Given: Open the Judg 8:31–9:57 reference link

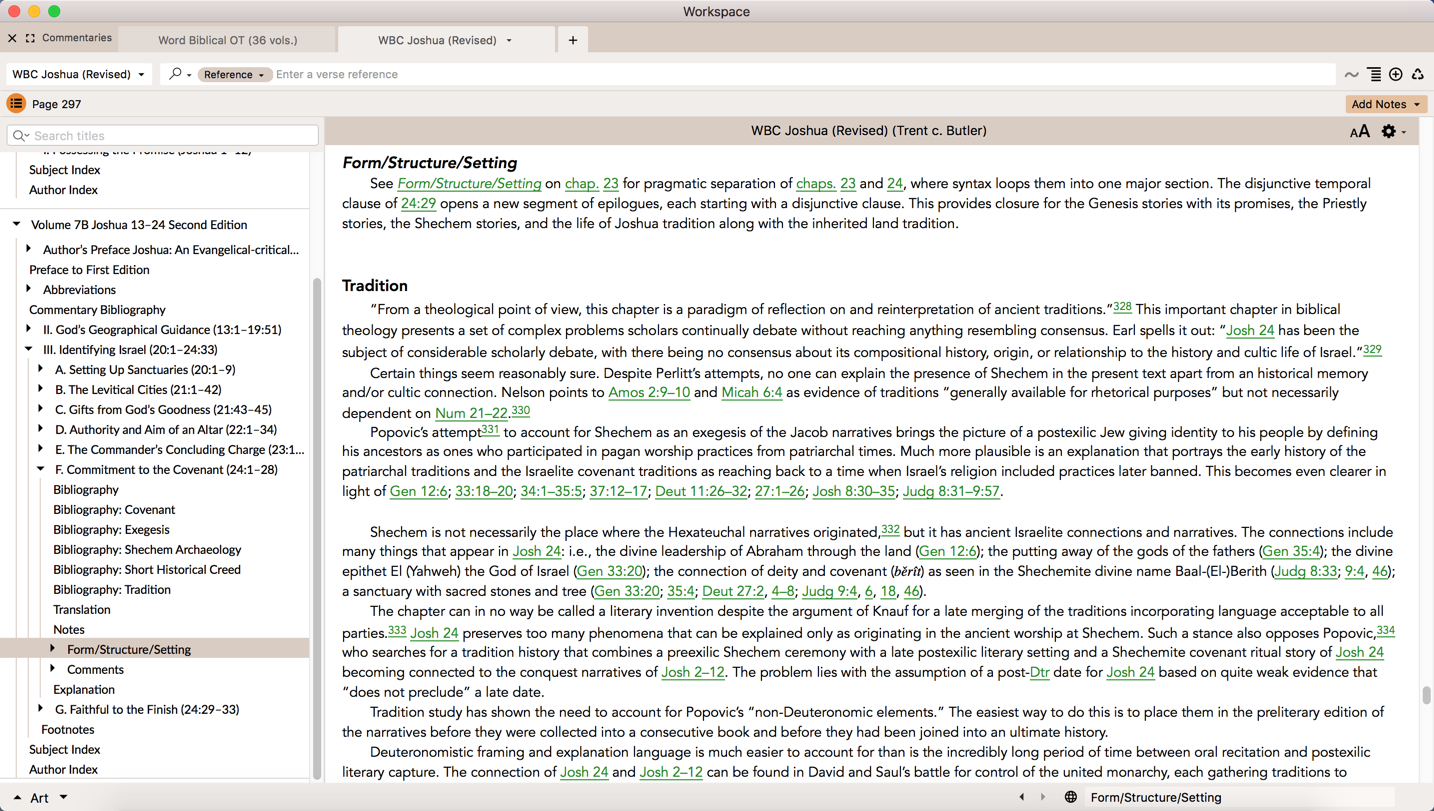Looking at the screenshot, I should click(x=951, y=491).
